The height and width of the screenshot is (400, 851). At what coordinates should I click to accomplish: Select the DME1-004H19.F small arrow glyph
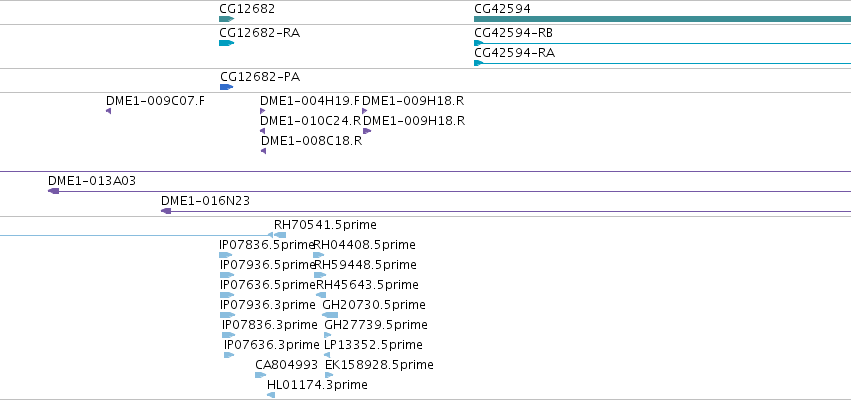263,111
